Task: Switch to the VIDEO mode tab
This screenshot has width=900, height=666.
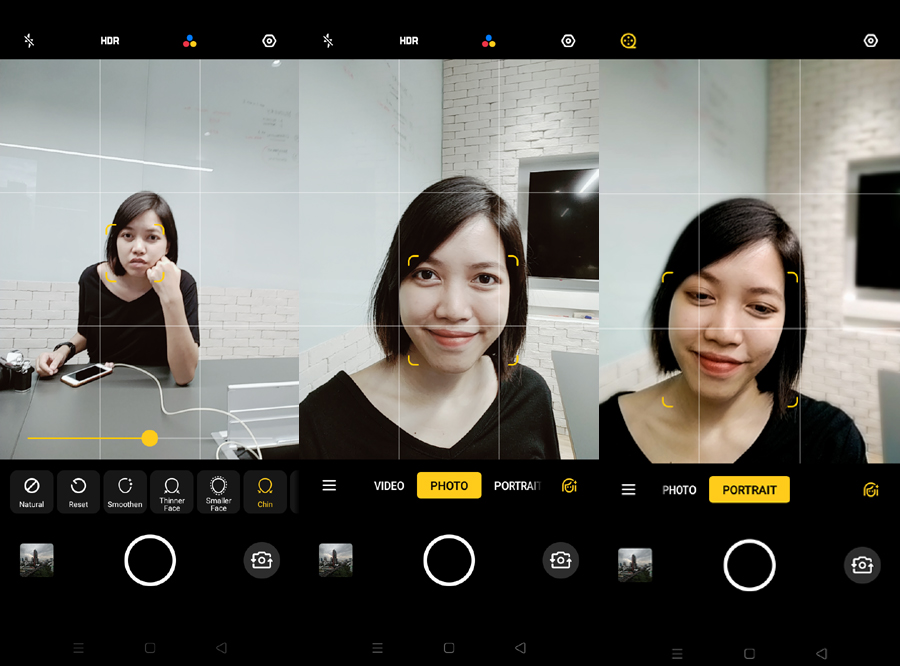Action: pos(389,486)
